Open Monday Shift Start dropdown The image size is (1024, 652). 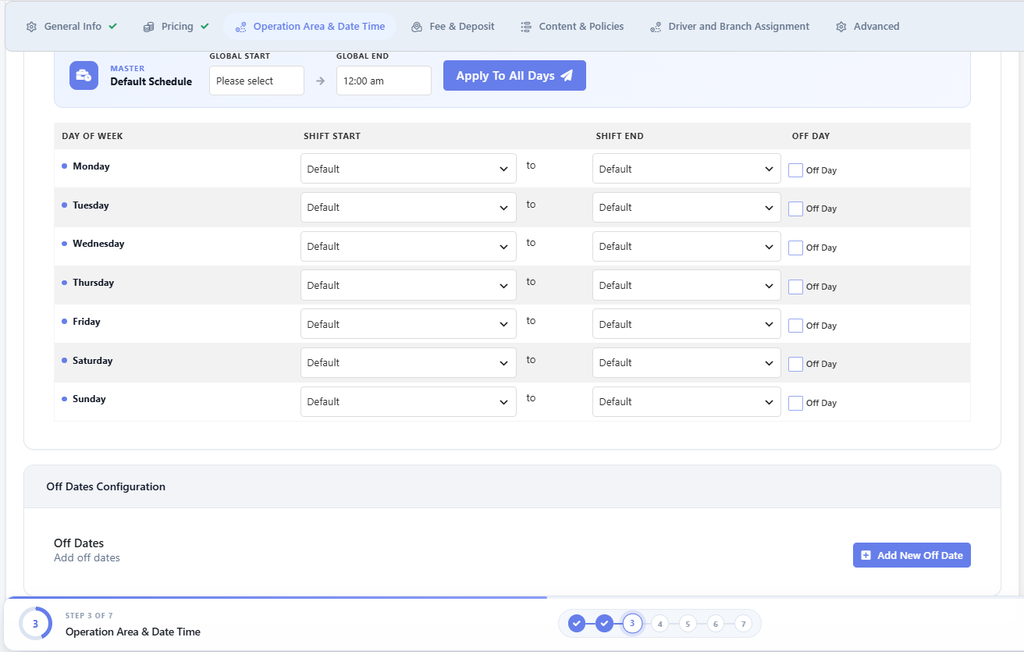(408, 169)
